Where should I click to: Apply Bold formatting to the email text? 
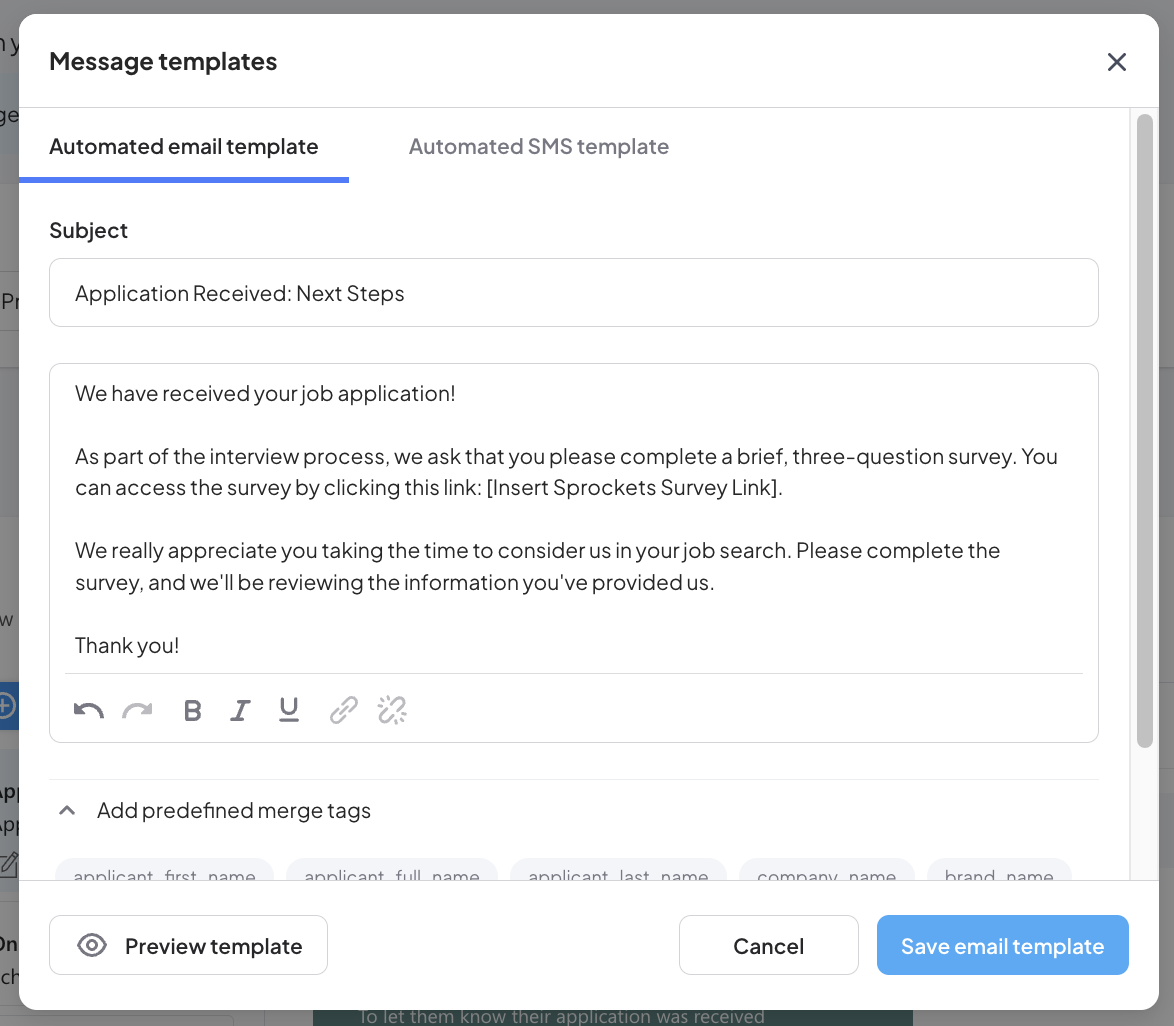coord(192,710)
